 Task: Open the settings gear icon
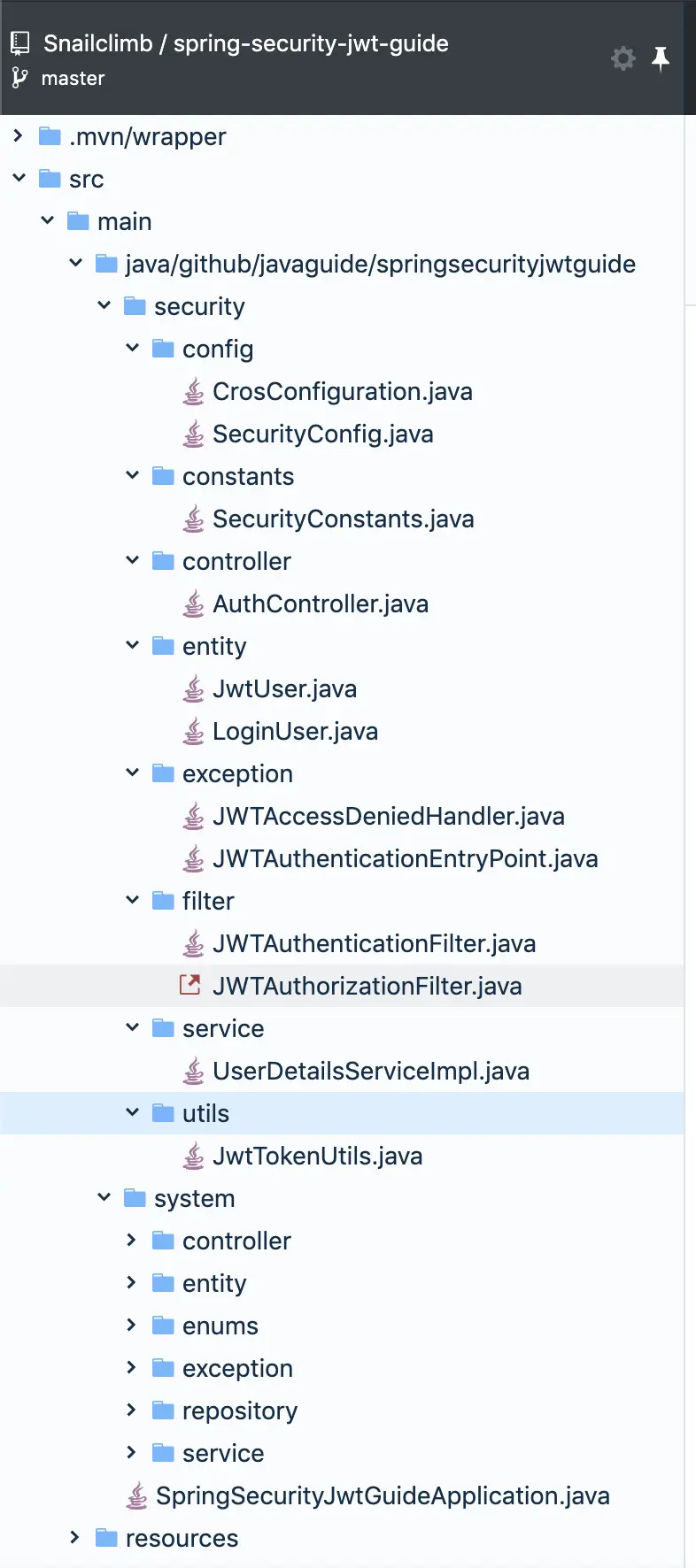623,58
